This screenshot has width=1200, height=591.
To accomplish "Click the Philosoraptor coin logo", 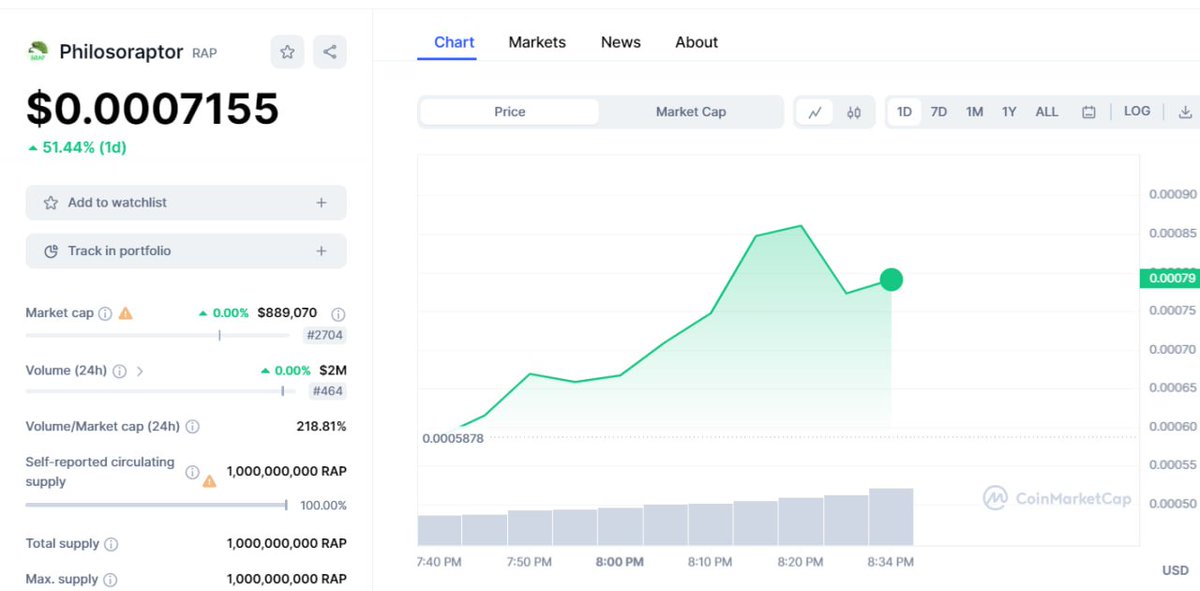I will [x=38, y=52].
